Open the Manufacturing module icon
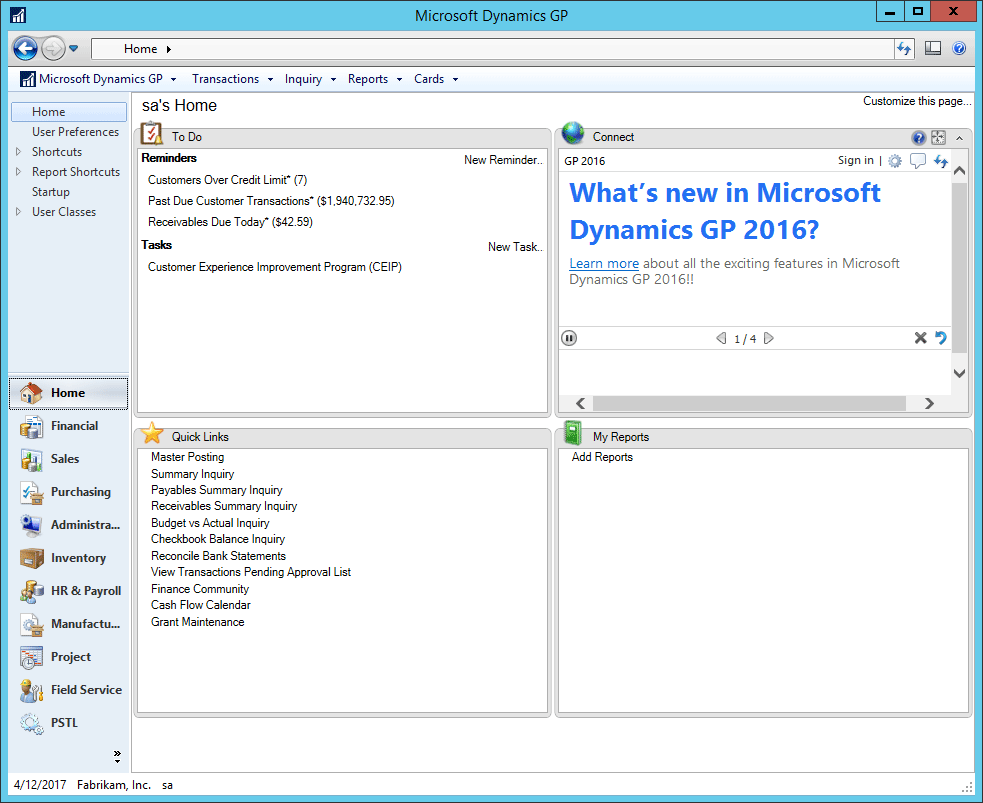This screenshot has width=983, height=803. coord(31,624)
